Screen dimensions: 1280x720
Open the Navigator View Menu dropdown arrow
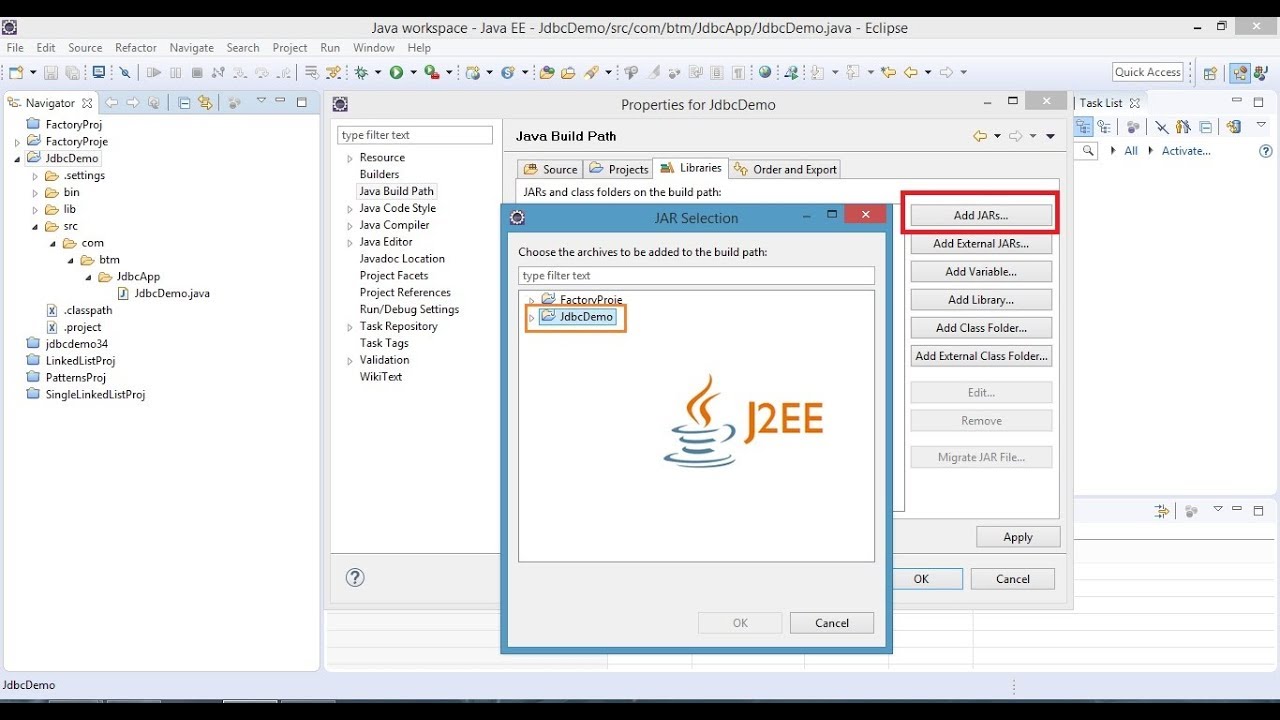(261, 100)
